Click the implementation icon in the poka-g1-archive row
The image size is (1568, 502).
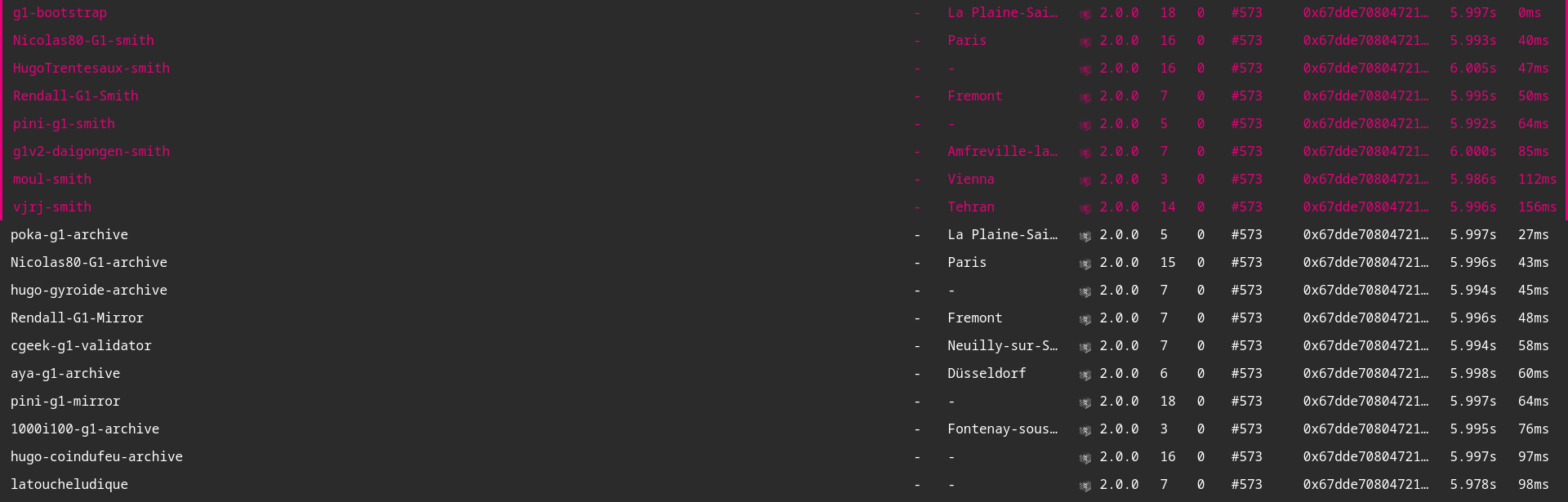[1085, 236]
